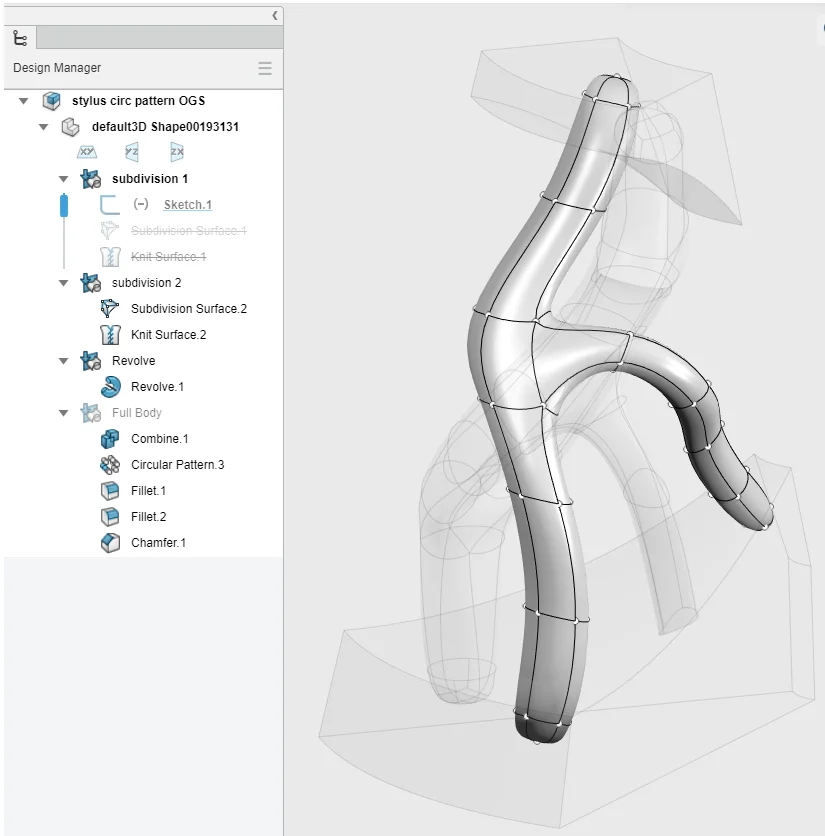Click the Combine.1 feature icon
Screen dimensions: 825x836
tap(110, 439)
